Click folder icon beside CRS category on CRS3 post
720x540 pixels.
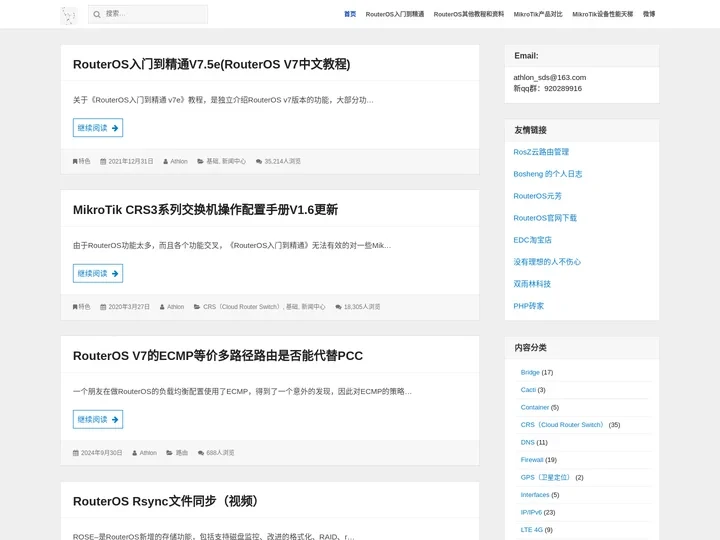click(197, 307)
